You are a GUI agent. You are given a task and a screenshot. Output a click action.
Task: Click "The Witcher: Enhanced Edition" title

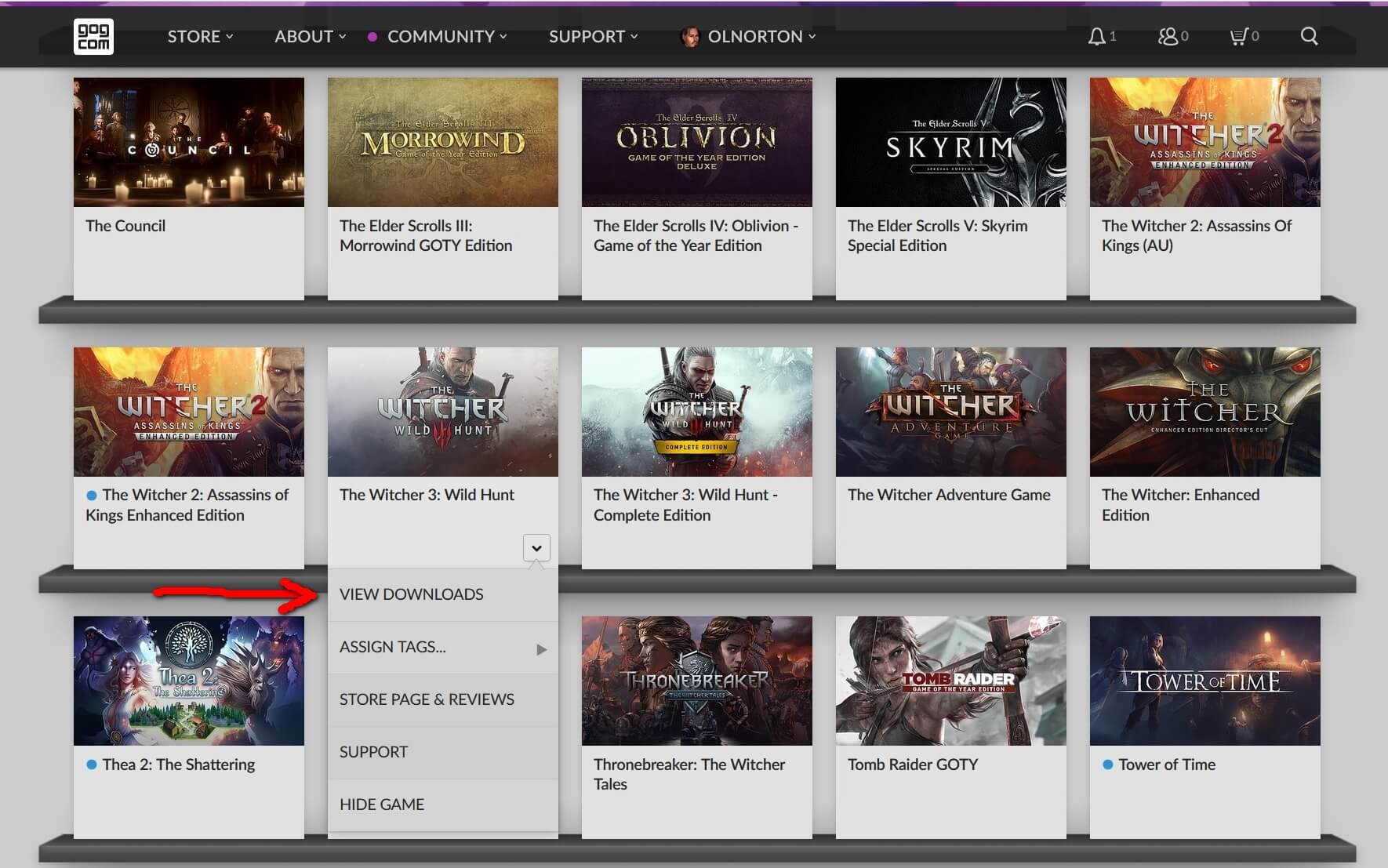point(1180,505)
